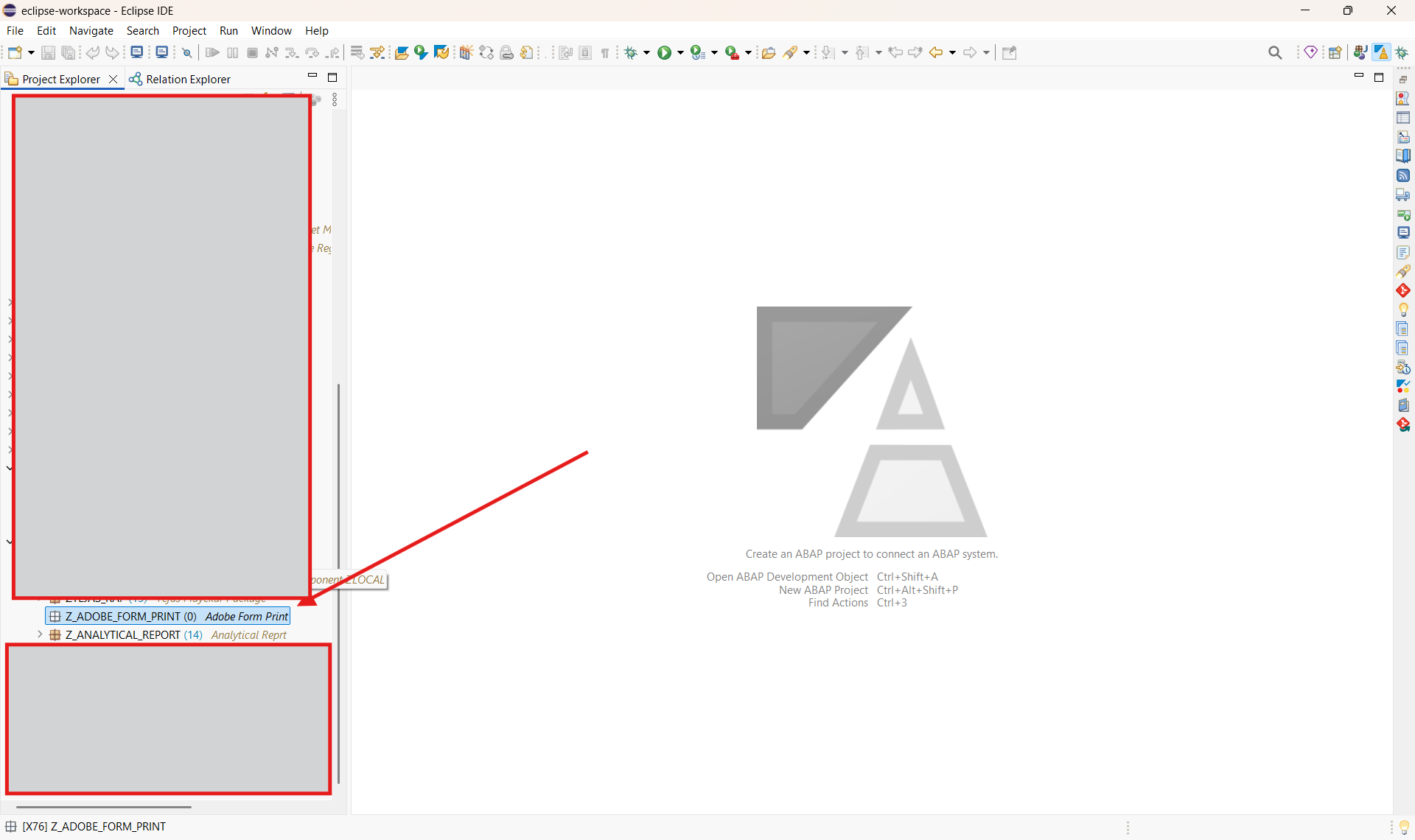Viewport: 1415px width, 840px height.
Task: Click the Undo arrow icon
Action: (92, 52)
